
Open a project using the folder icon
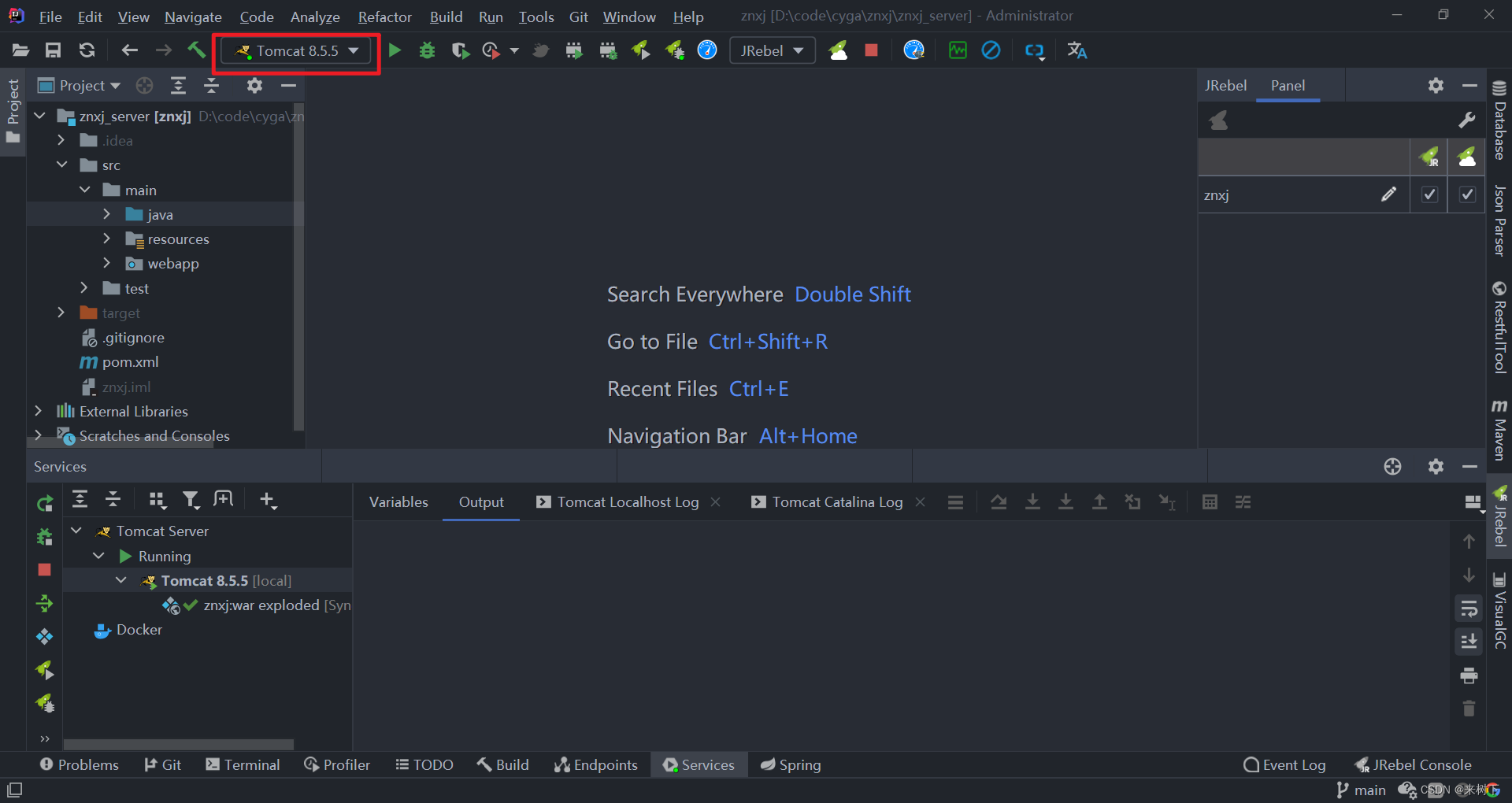click(x=20, y=50)
